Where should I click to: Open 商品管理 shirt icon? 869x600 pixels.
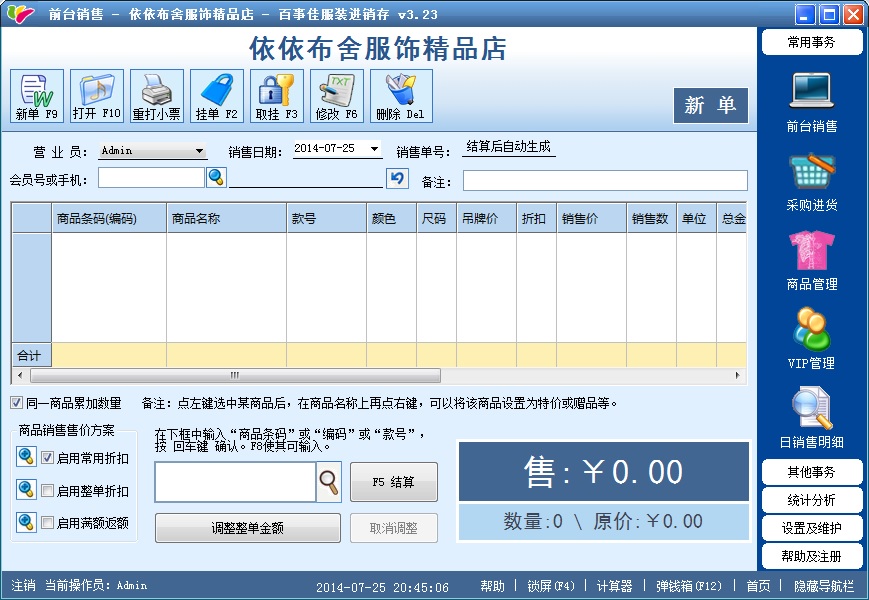click(x=811, y=261)
